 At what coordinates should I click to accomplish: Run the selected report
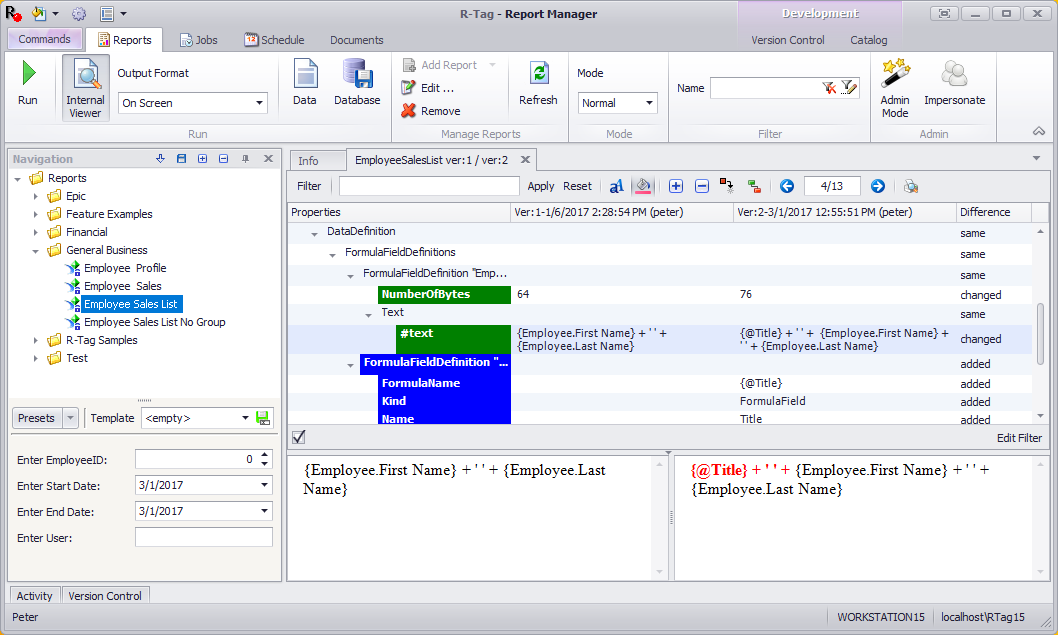coord(28,82)
